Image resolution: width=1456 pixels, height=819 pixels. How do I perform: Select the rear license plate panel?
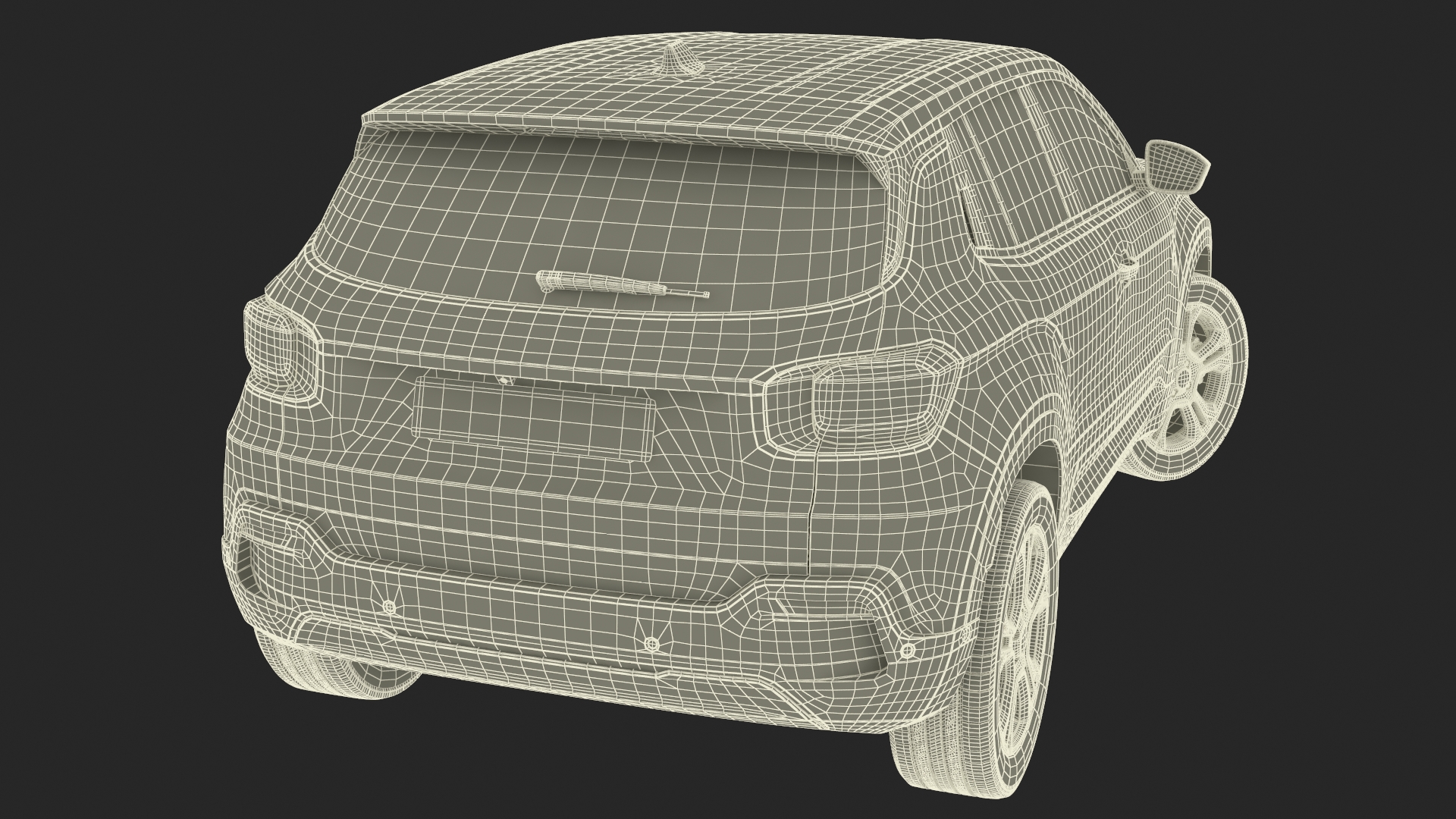coord(534,419)
